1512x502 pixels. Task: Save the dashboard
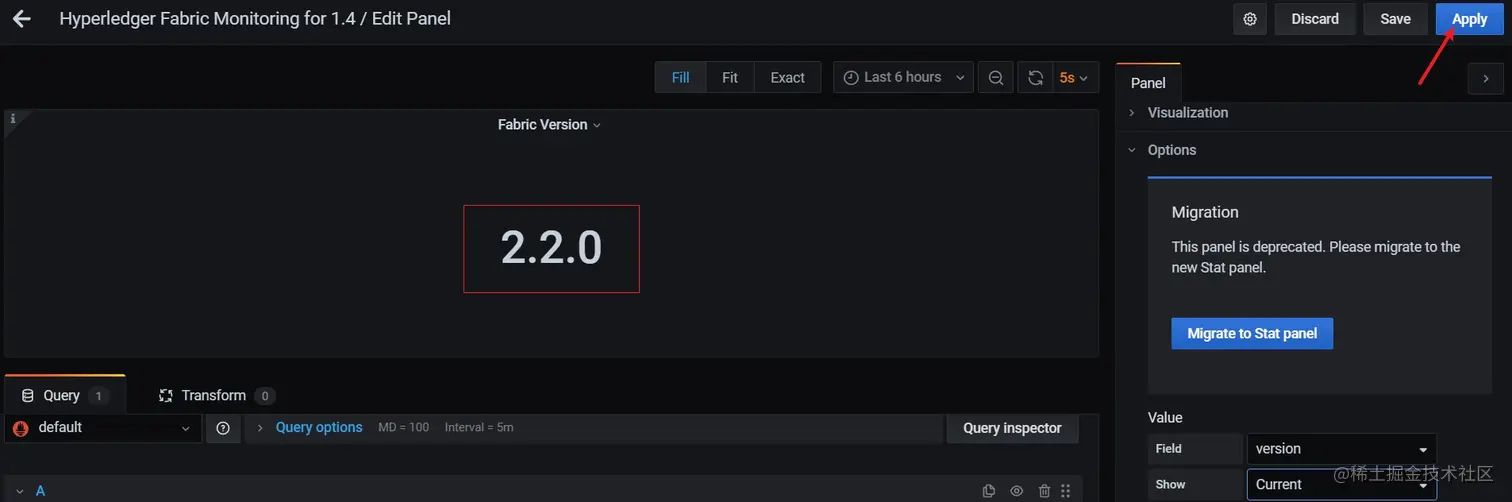(1395, 19)
